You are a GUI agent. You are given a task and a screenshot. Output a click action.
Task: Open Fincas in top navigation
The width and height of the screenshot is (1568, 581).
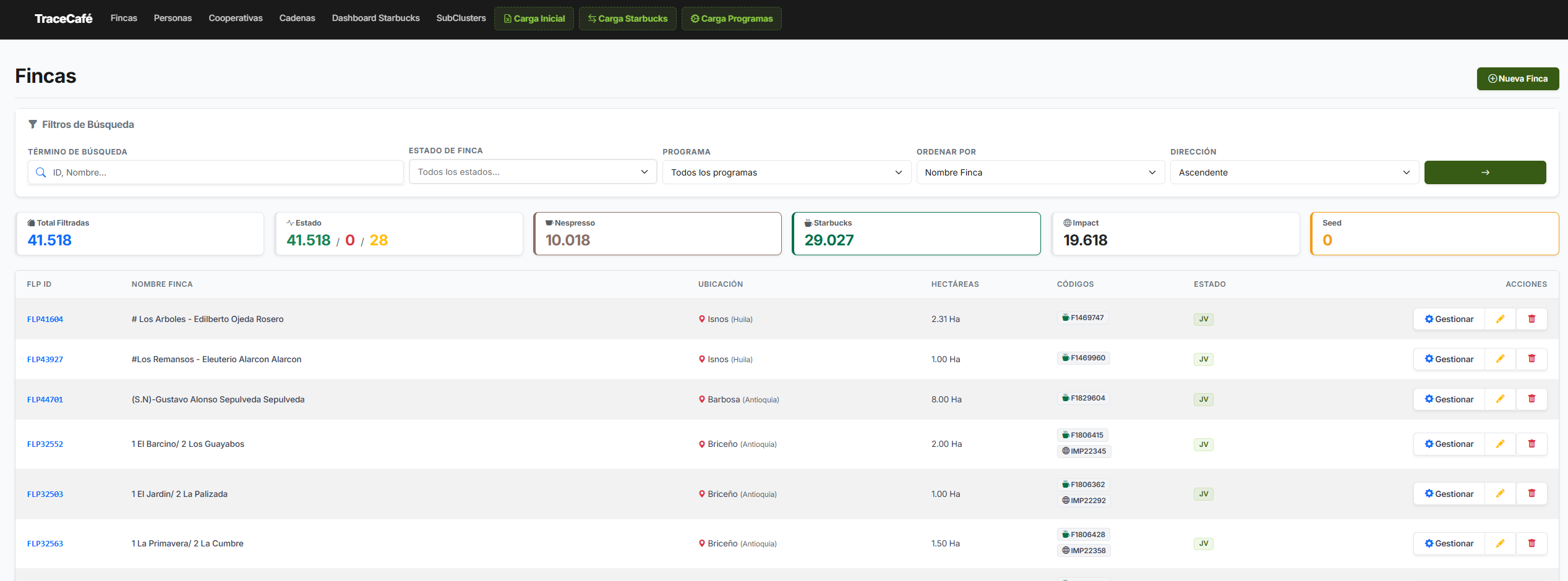tap(124, 18)
